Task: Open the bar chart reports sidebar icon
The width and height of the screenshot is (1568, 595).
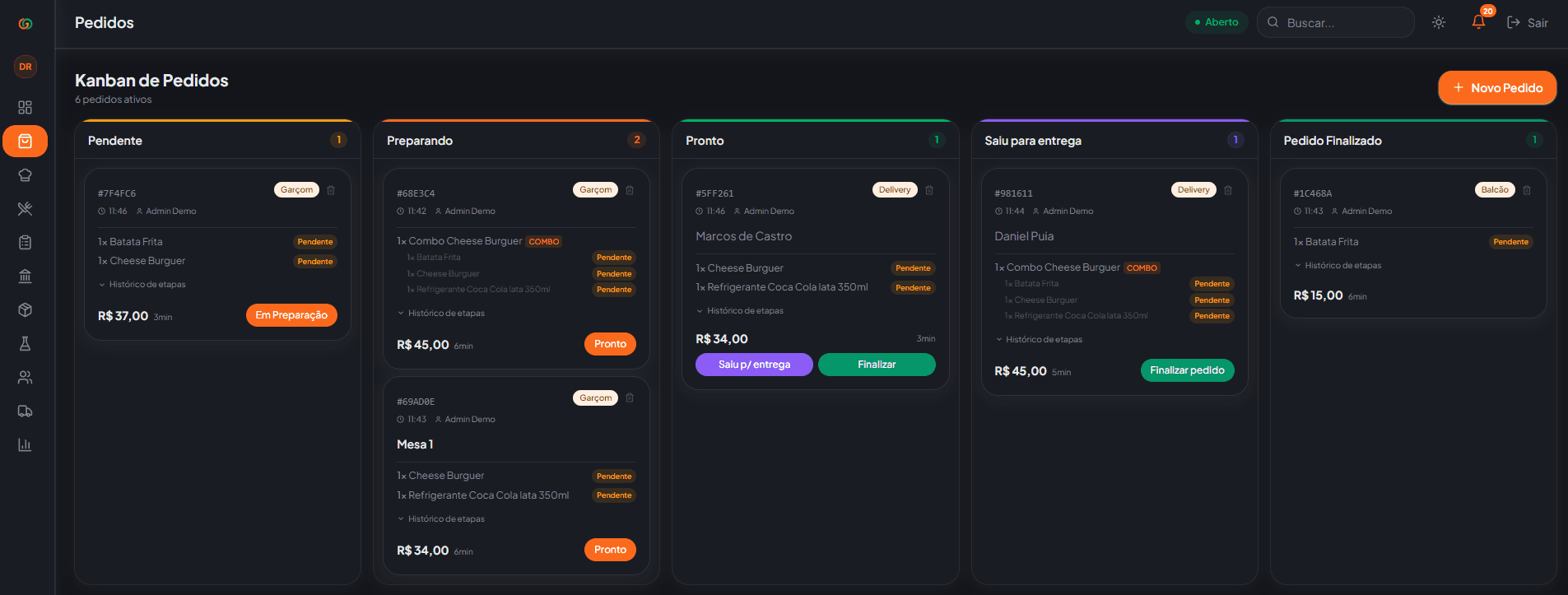Action: tap(26, 444)
